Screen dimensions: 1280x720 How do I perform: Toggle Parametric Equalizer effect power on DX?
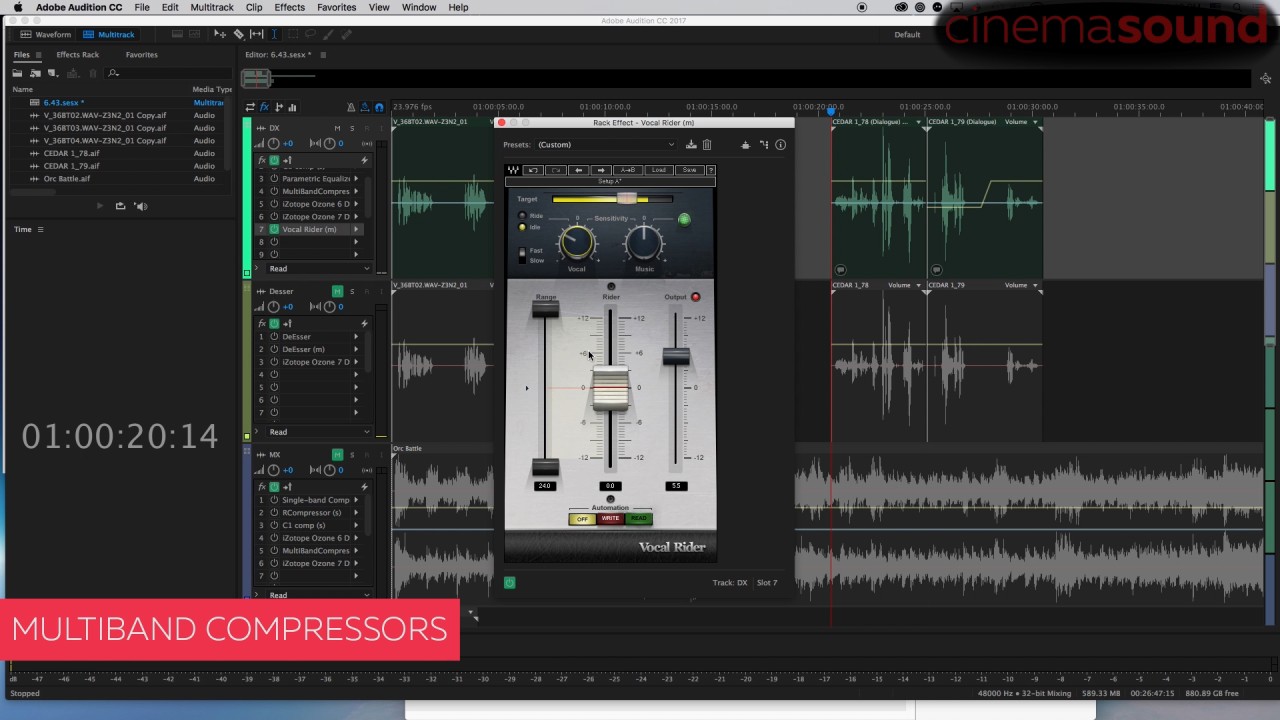(x=274, y=179)
